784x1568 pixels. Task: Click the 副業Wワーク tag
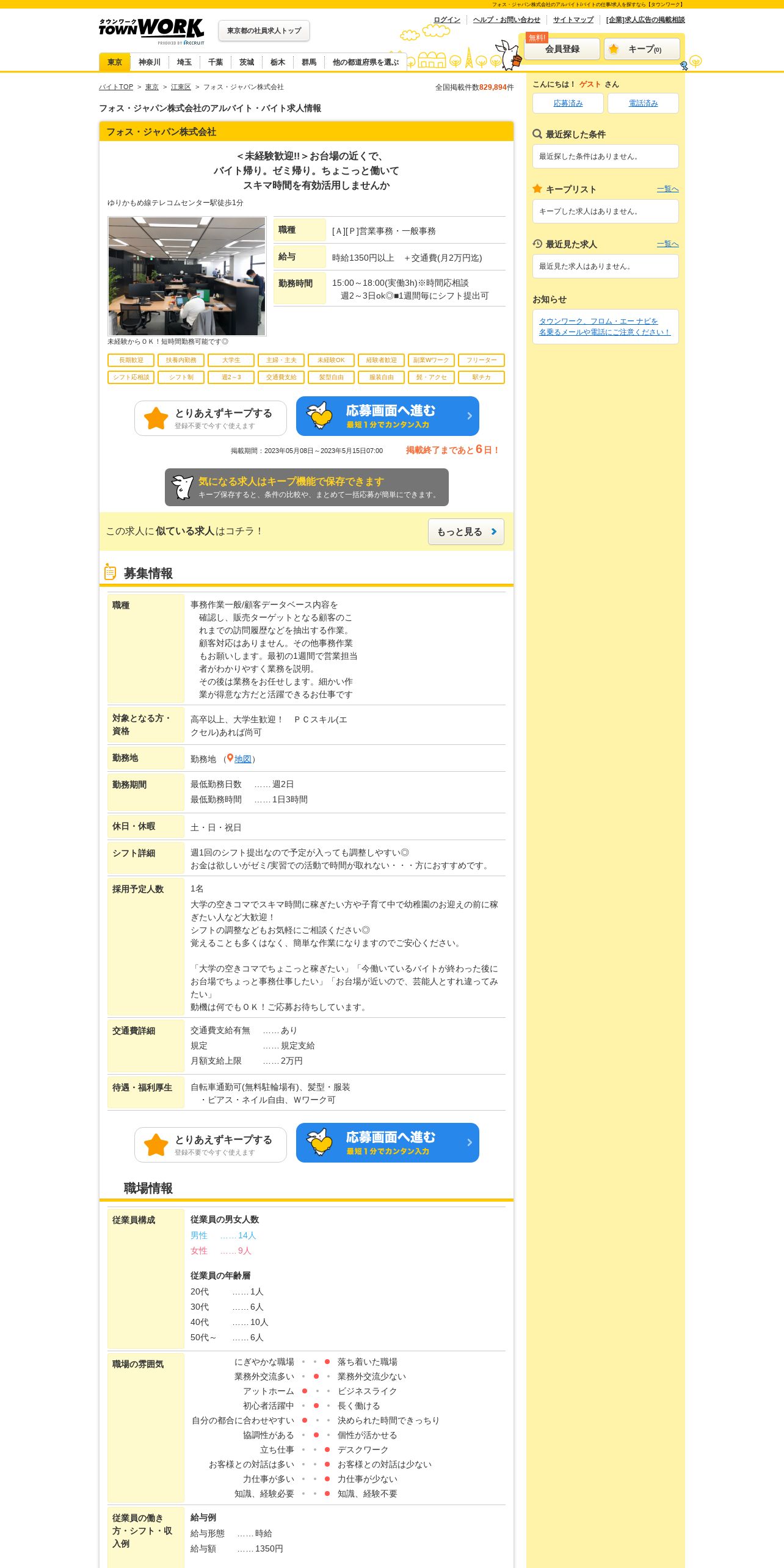(431, 360)
